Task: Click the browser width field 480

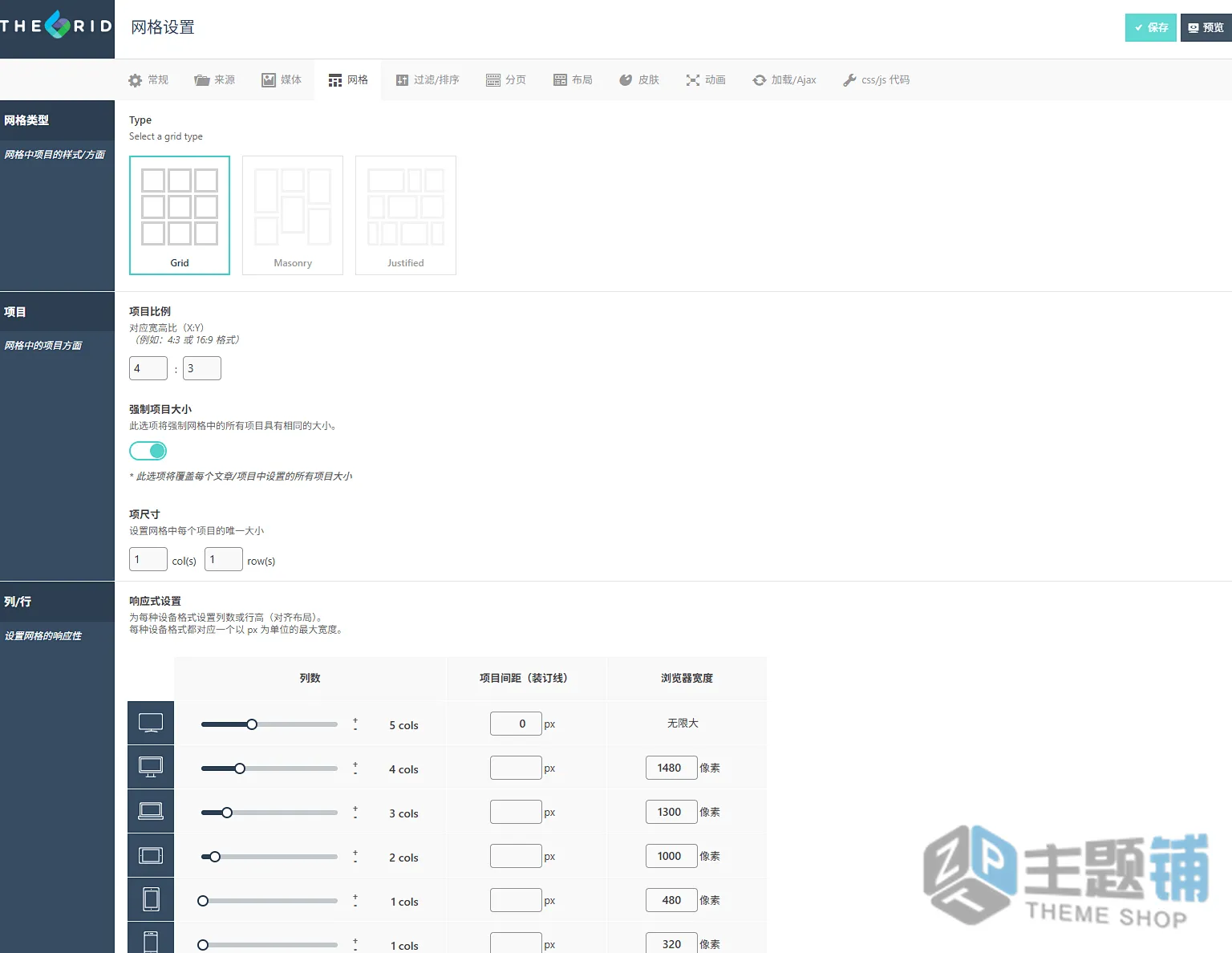Action: [671, 900]
